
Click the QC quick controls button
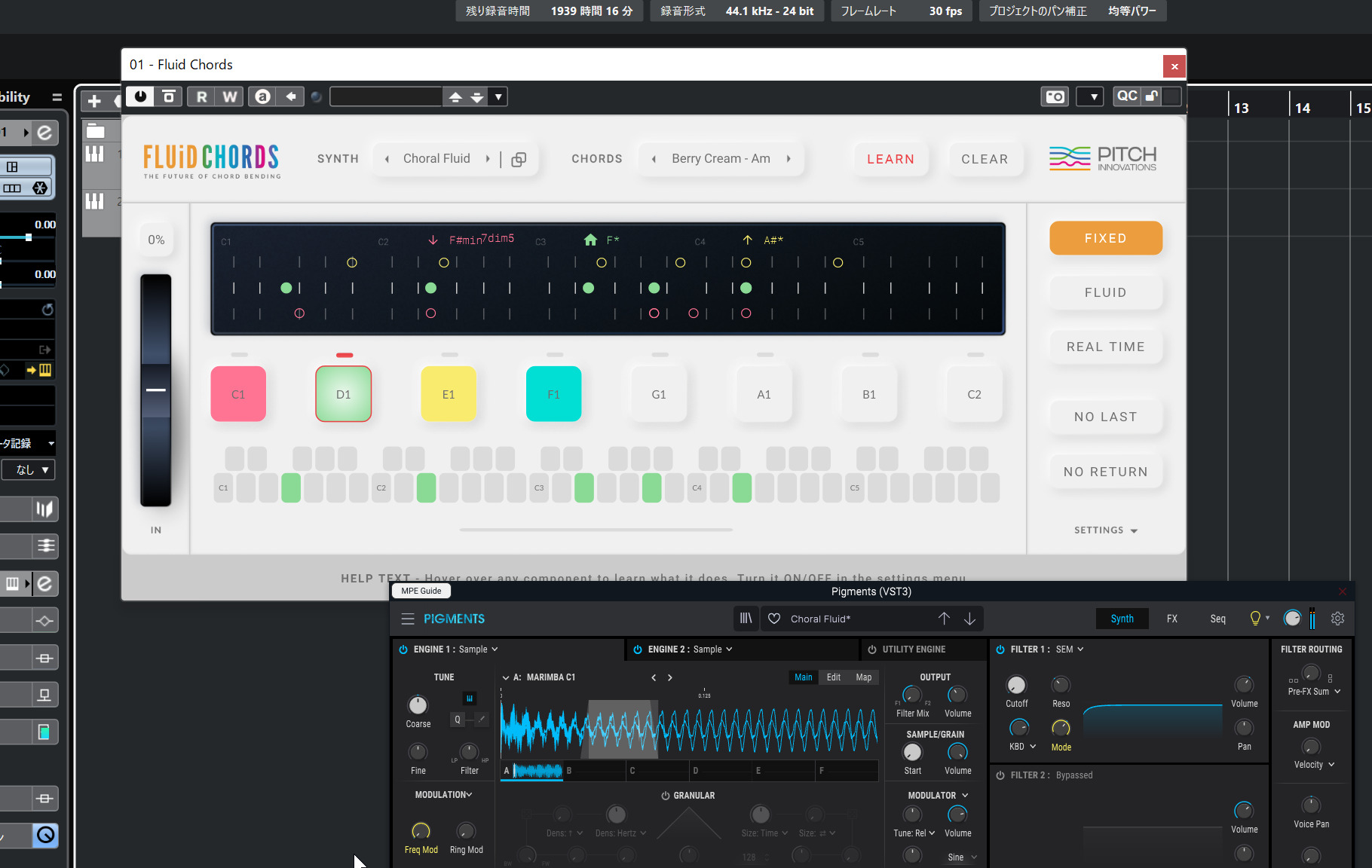point(1127,96)
